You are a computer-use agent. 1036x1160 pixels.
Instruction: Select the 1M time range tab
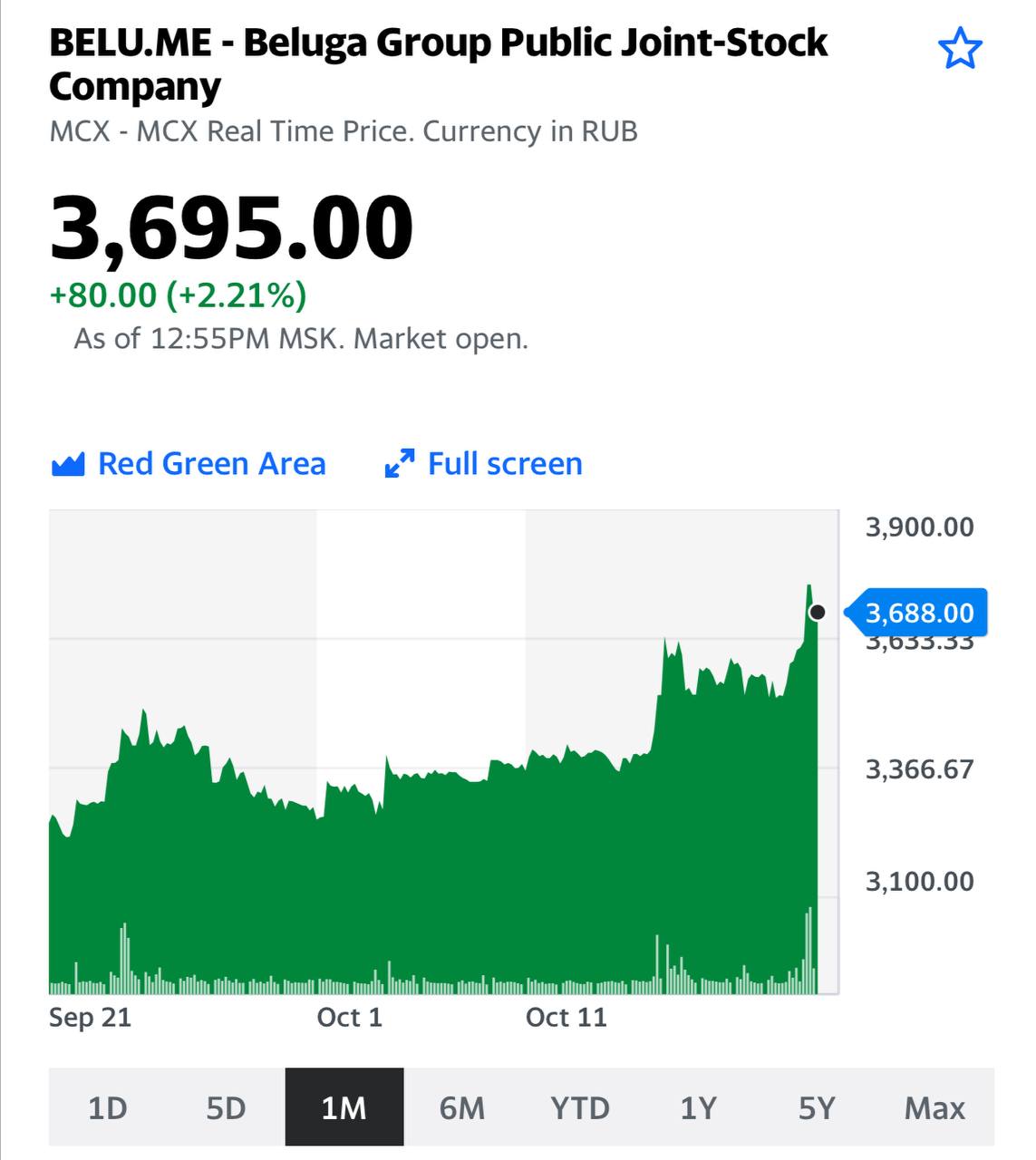pos(344,1107)
